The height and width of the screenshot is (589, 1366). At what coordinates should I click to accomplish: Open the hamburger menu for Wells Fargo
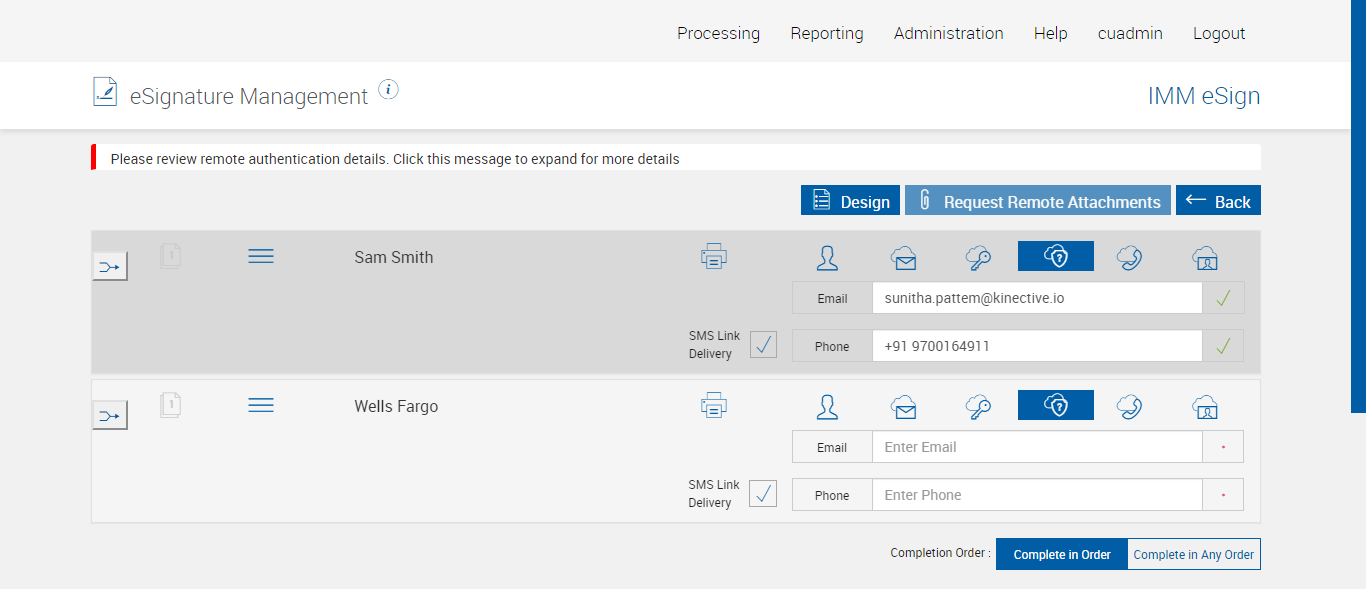click(261, 405)
